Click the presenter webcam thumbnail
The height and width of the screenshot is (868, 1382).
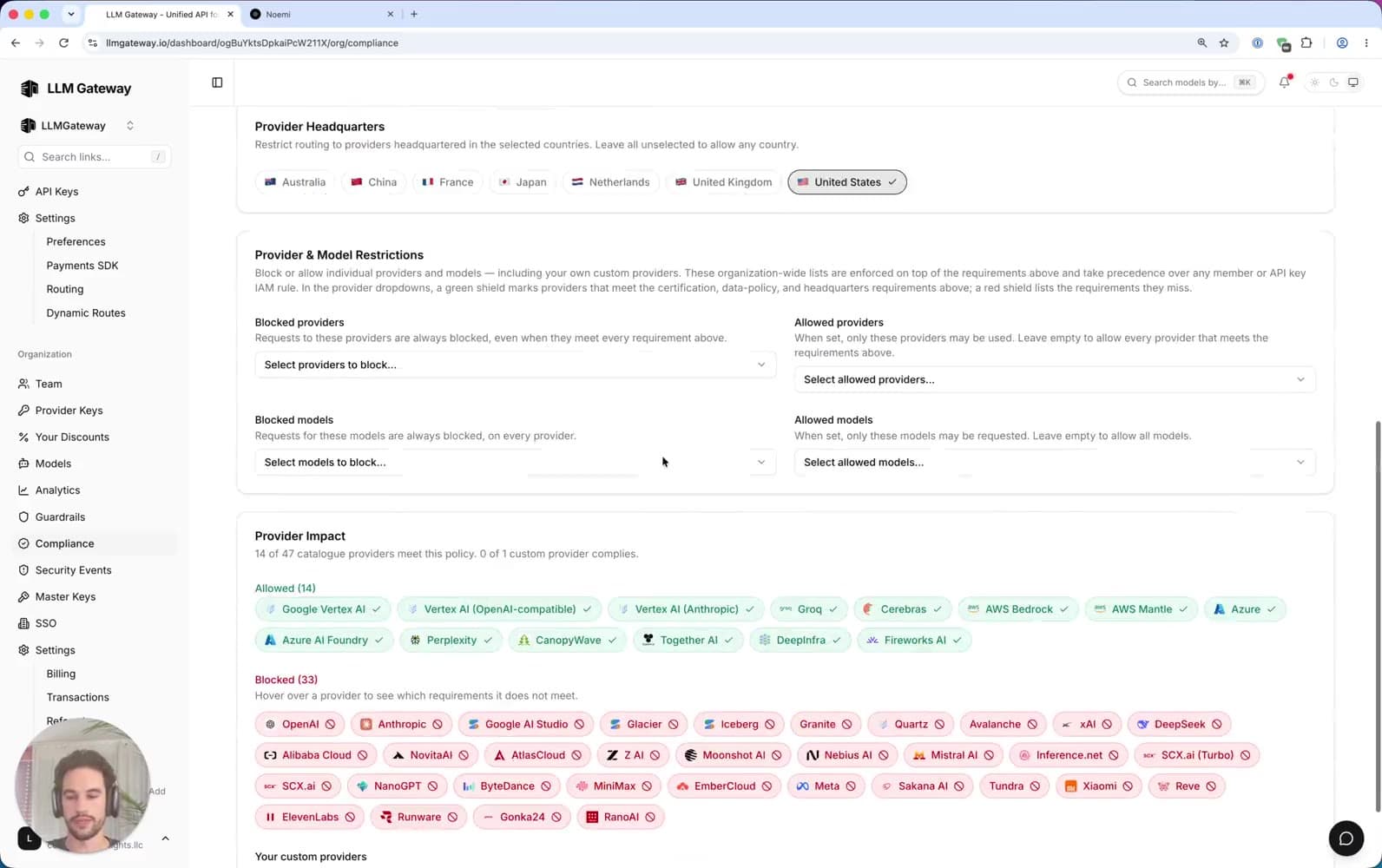tap(82, 786)
